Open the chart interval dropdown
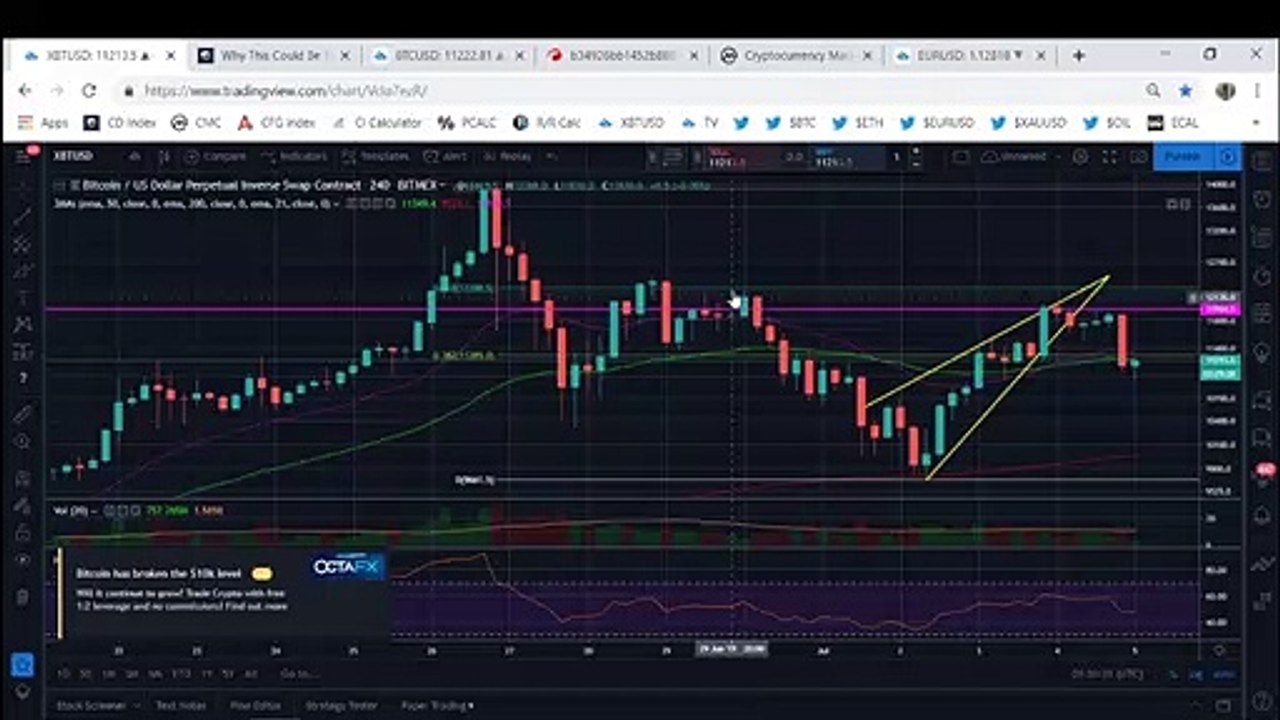This screenshot has height=720, width=1280. 134,157
